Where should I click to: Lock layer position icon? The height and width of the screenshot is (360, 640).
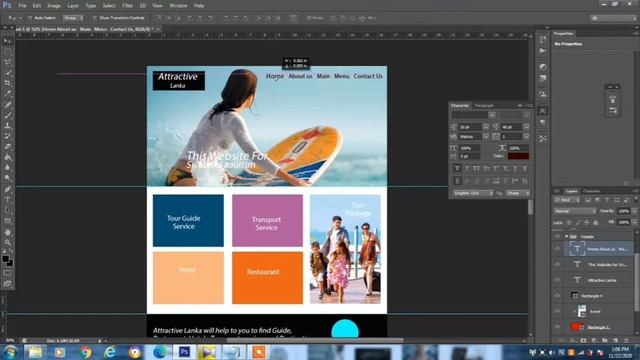(x=587, y=222)
